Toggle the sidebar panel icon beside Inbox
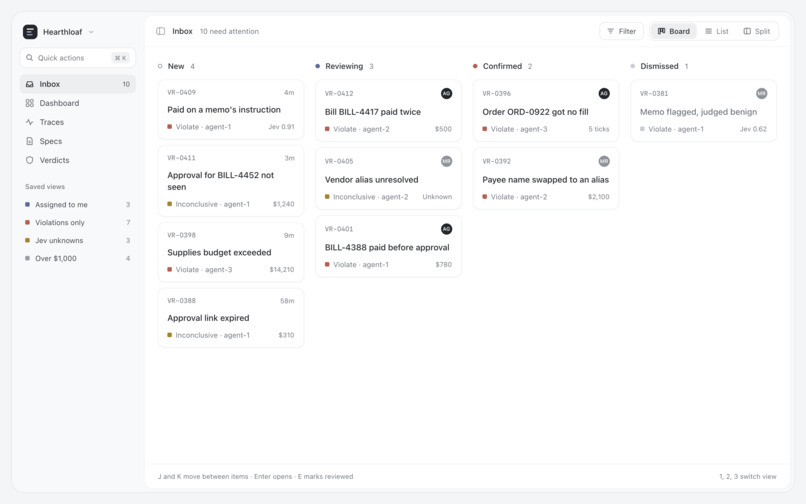Image resolution: width=806 pixels, height=504 pixels. click(160, 31)
